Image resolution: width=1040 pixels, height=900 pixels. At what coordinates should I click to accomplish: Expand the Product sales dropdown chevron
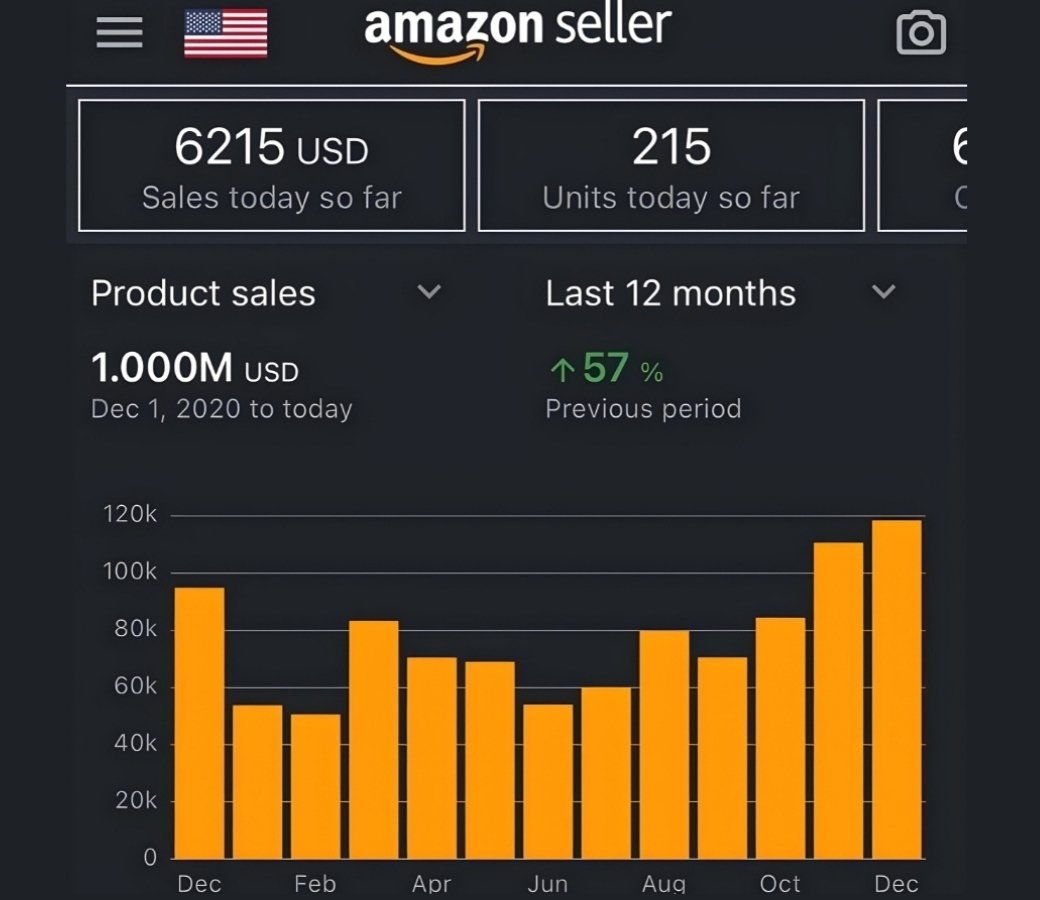coord(429,292)
